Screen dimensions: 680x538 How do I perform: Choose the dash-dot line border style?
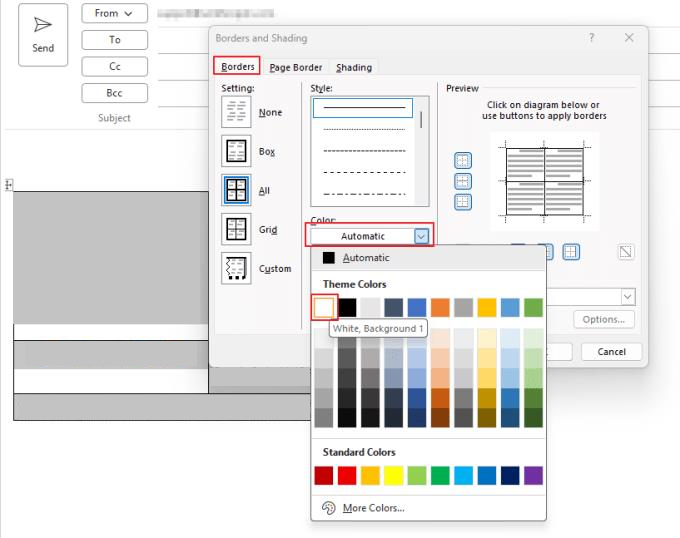pos(364,194)
